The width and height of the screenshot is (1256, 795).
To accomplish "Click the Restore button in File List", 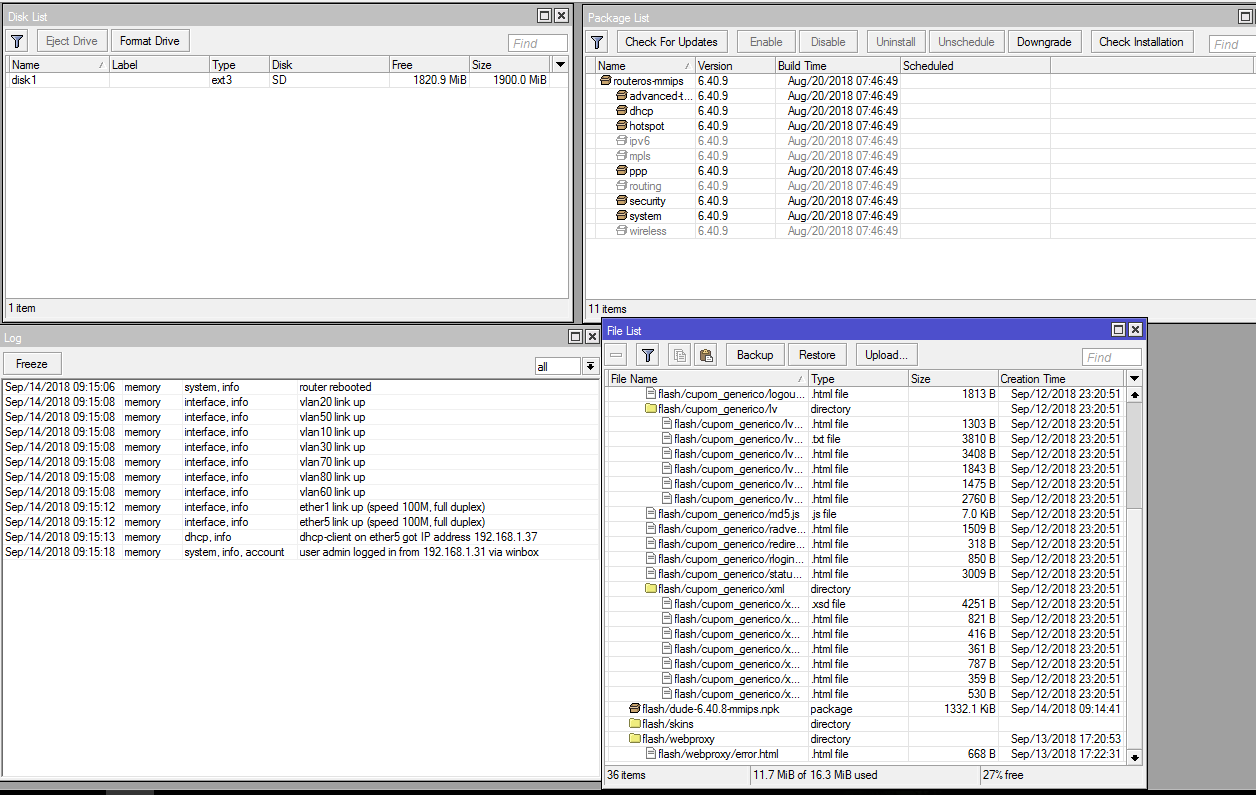I will (817, 355).
